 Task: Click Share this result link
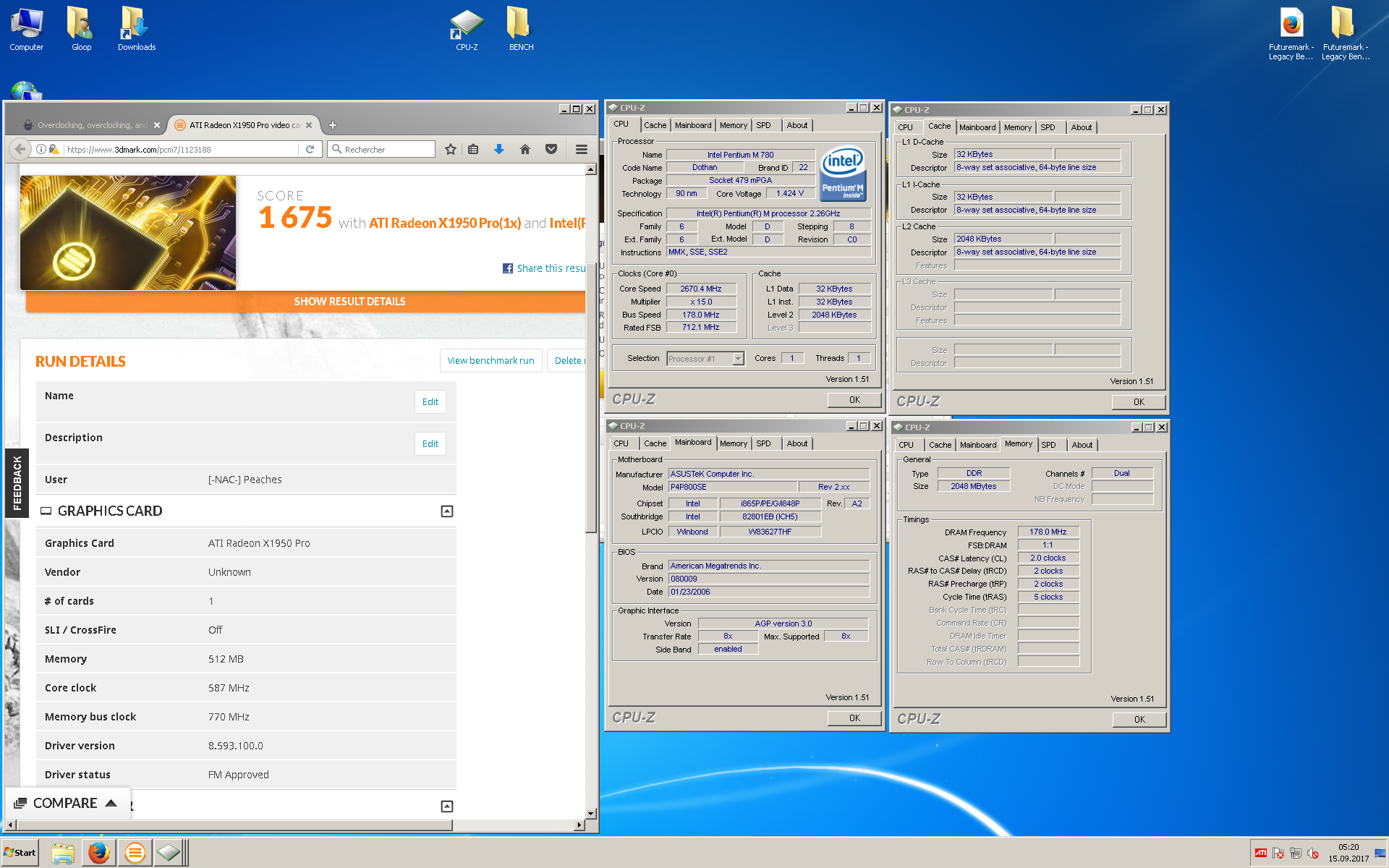(x=551, y=268)
